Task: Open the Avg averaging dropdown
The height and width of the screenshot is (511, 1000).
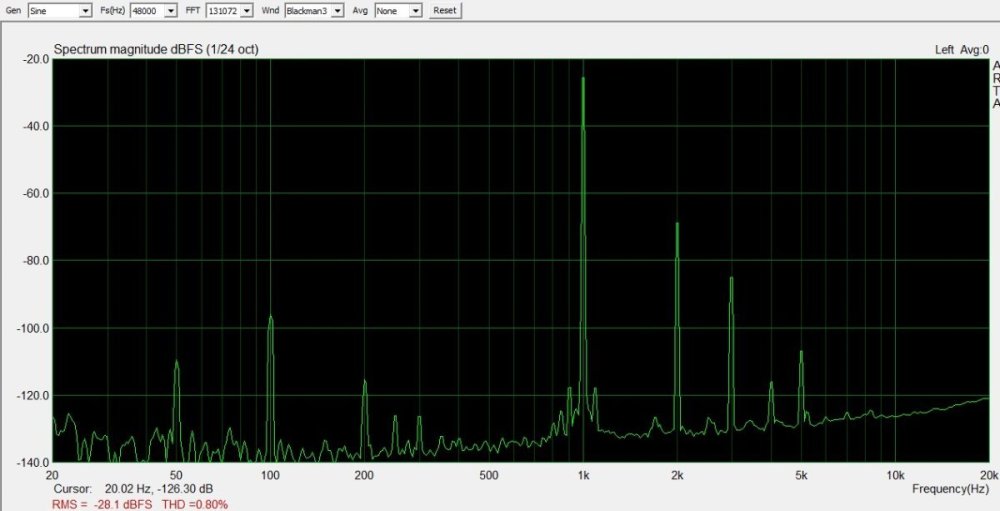Action: (x=398, y=10)
